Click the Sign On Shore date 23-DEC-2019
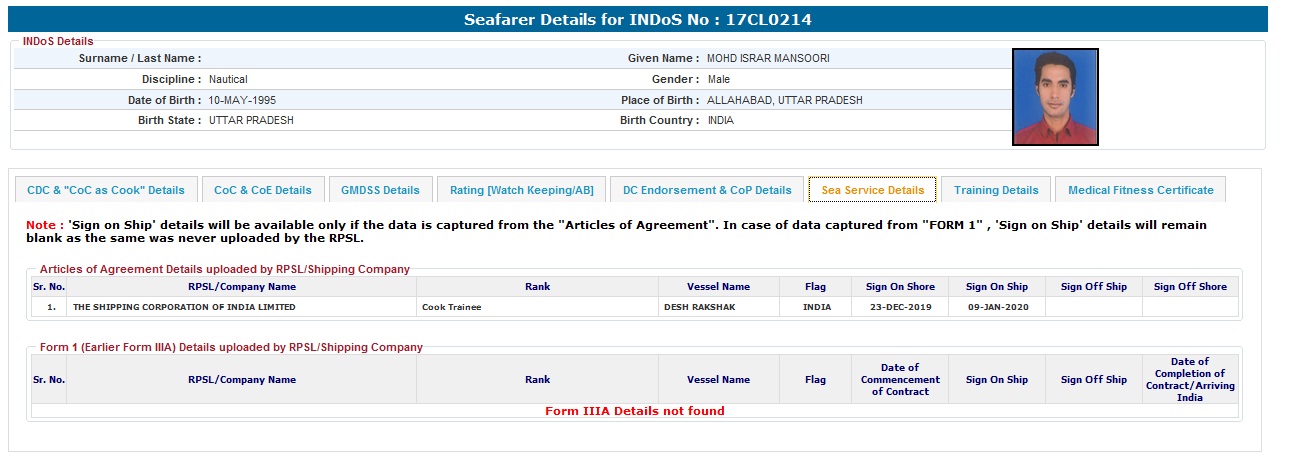The image size is (1294, 459). [x=900, y=307]
